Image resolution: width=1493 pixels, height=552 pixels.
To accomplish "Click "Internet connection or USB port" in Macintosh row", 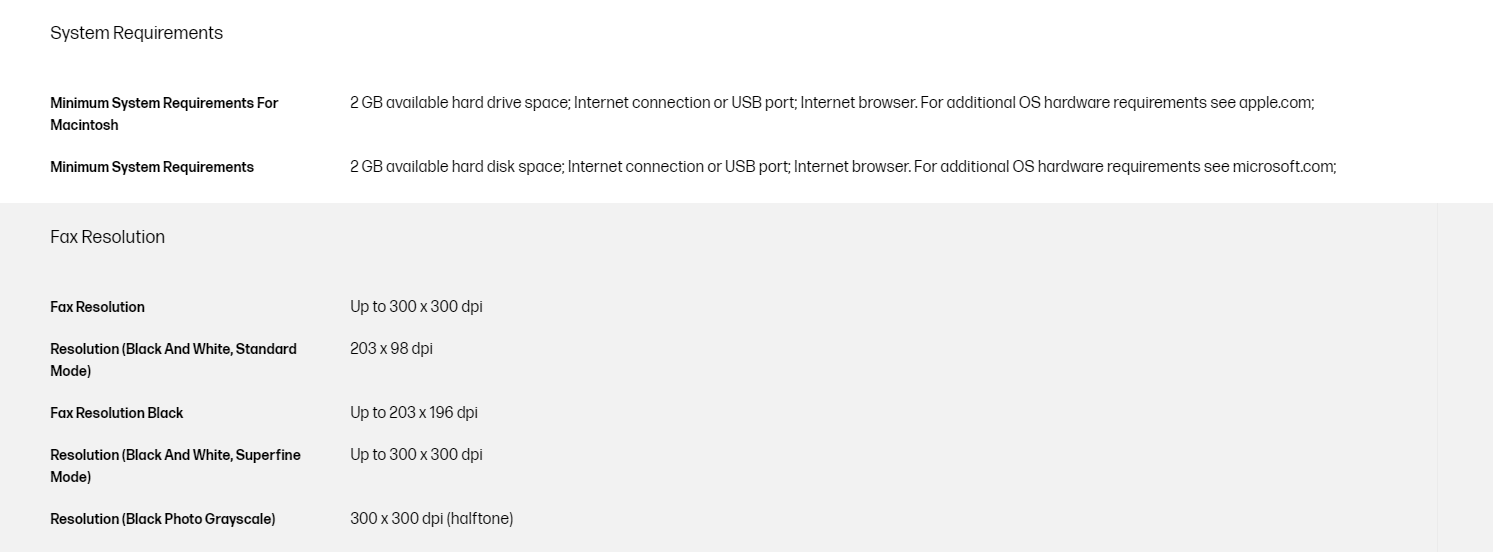I will (683, 103).
